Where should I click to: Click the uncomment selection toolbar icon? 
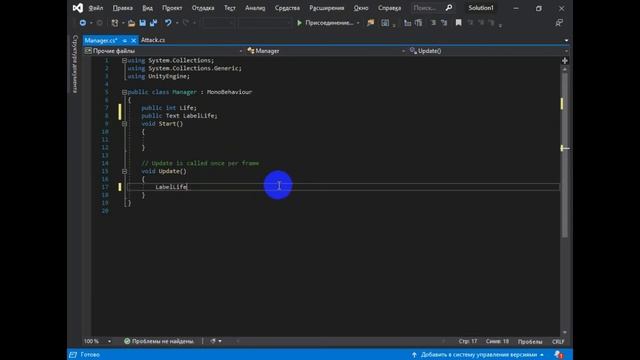(444, 23)
